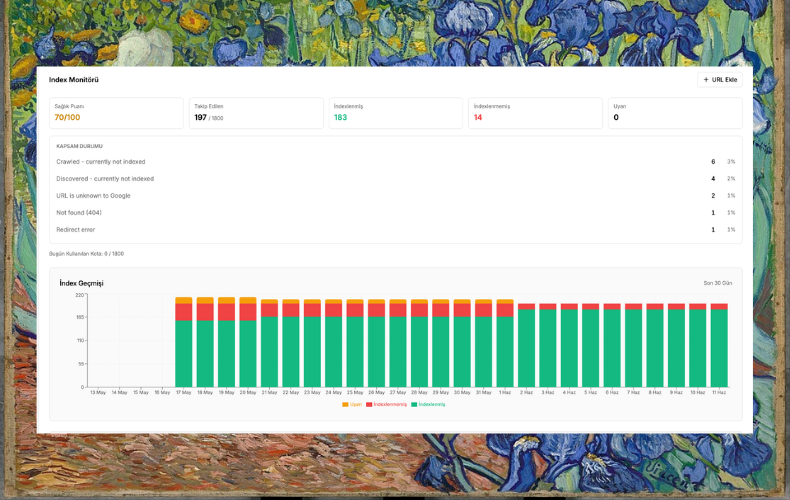This screenshot has height=500, width=790.
Task: Select the Takip Edilen 197 card
Action: (256, 113)
